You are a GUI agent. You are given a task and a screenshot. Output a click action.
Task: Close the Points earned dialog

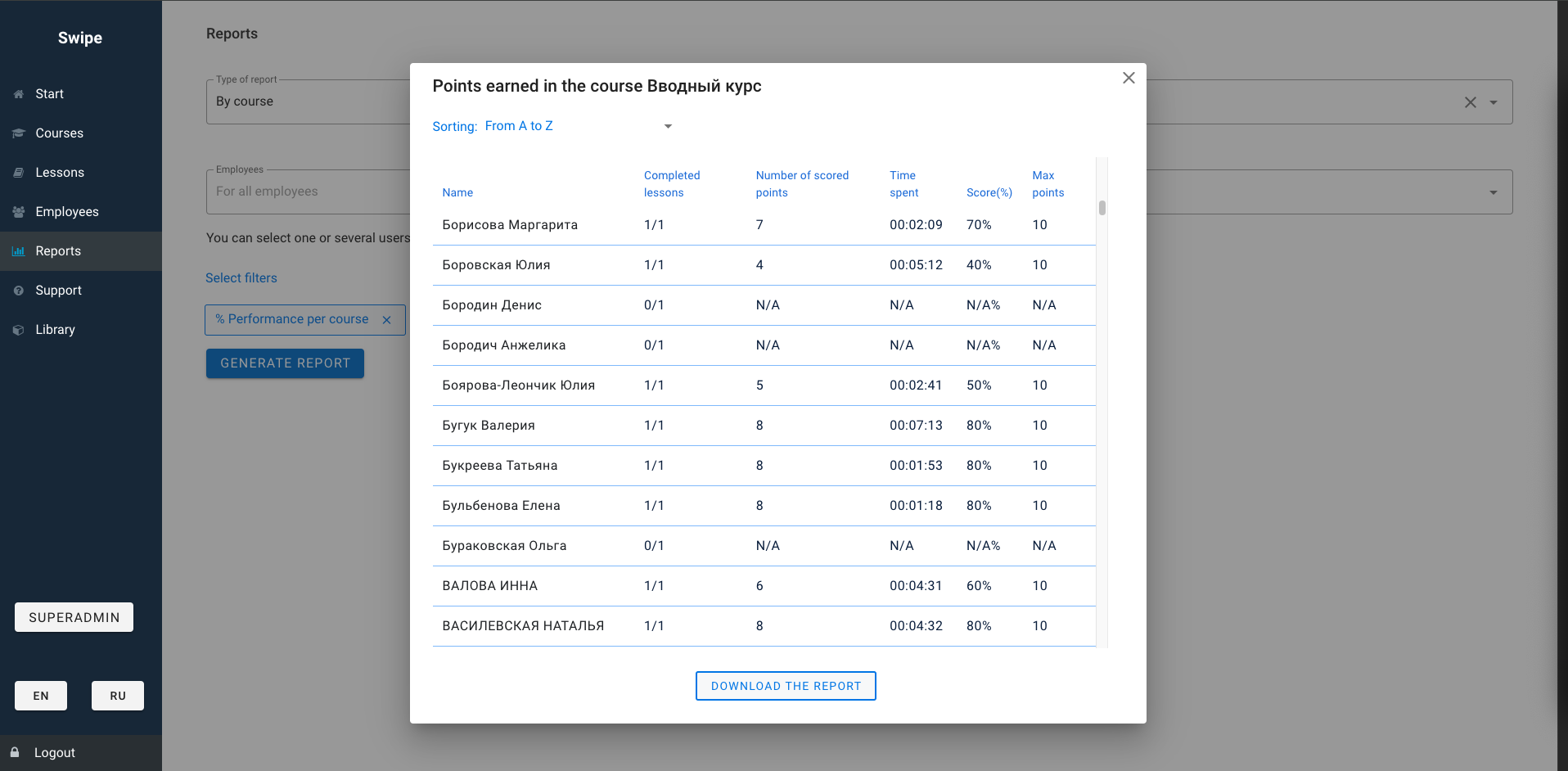point(1129,78)
